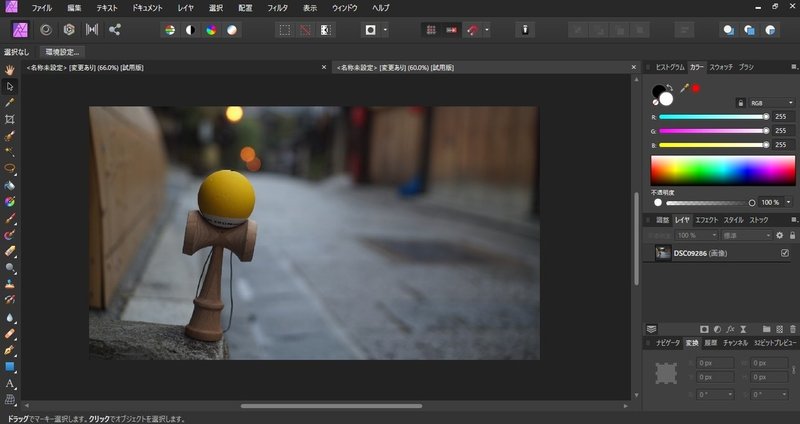
Task: Click the Share icon in the toolbar
Action: coord(115,30)
